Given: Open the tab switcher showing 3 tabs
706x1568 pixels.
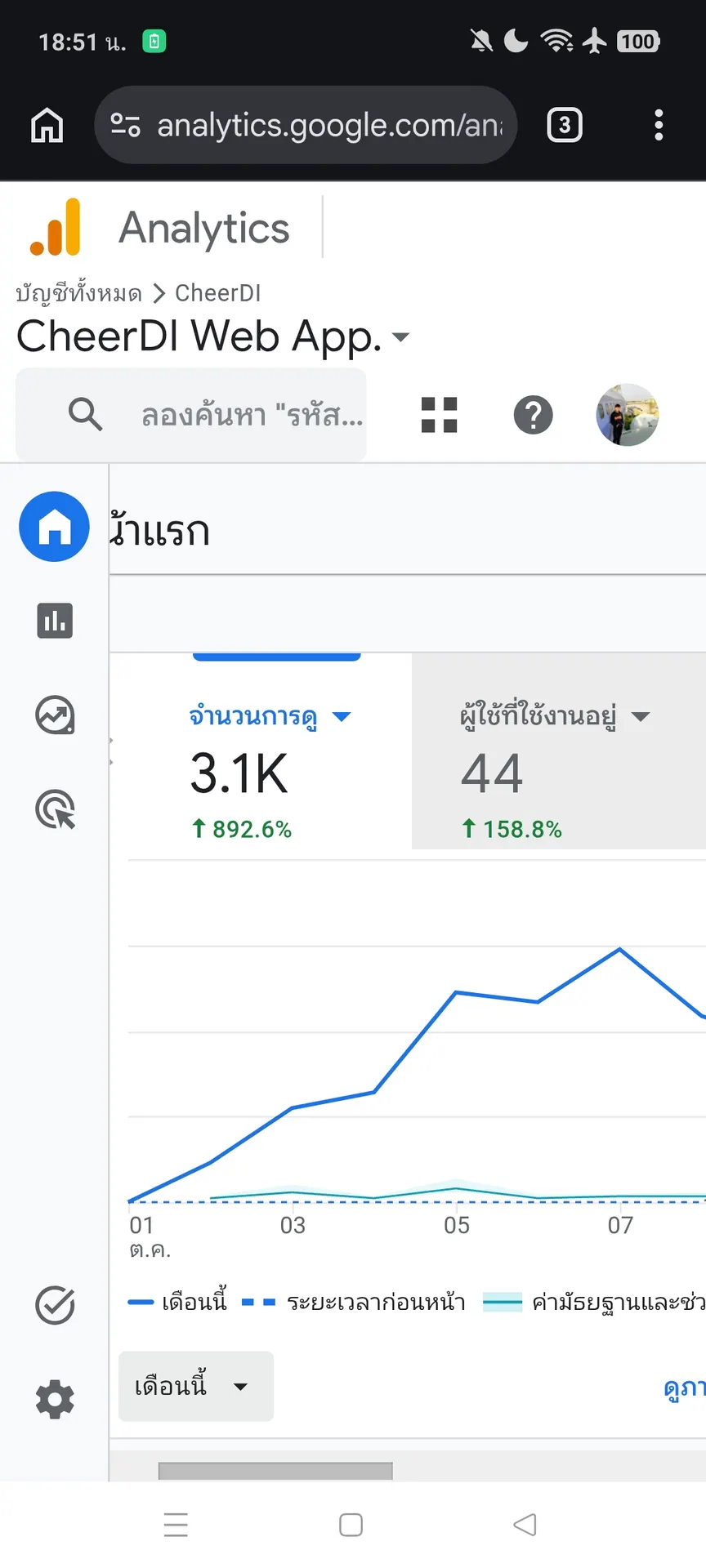Looking at the screenshot, I should tap(565, 125).
